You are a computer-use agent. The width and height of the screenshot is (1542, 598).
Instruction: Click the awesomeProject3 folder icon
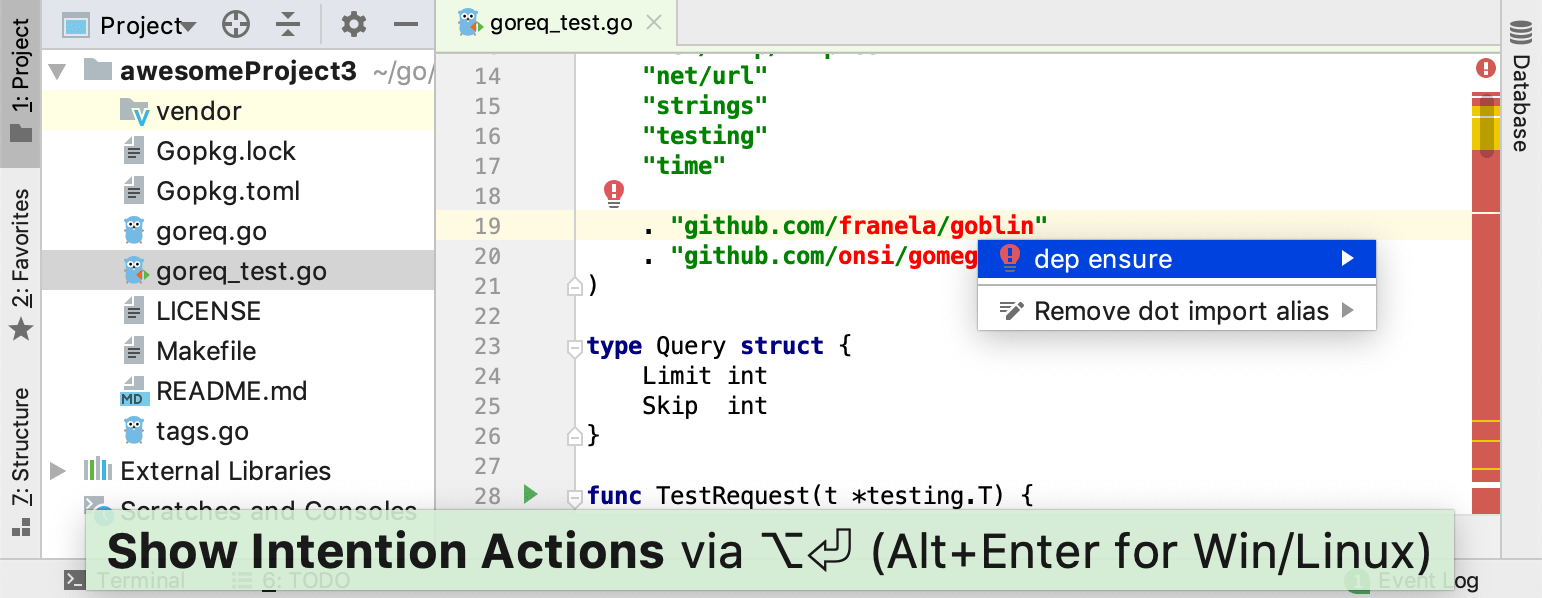coord(97,69)
